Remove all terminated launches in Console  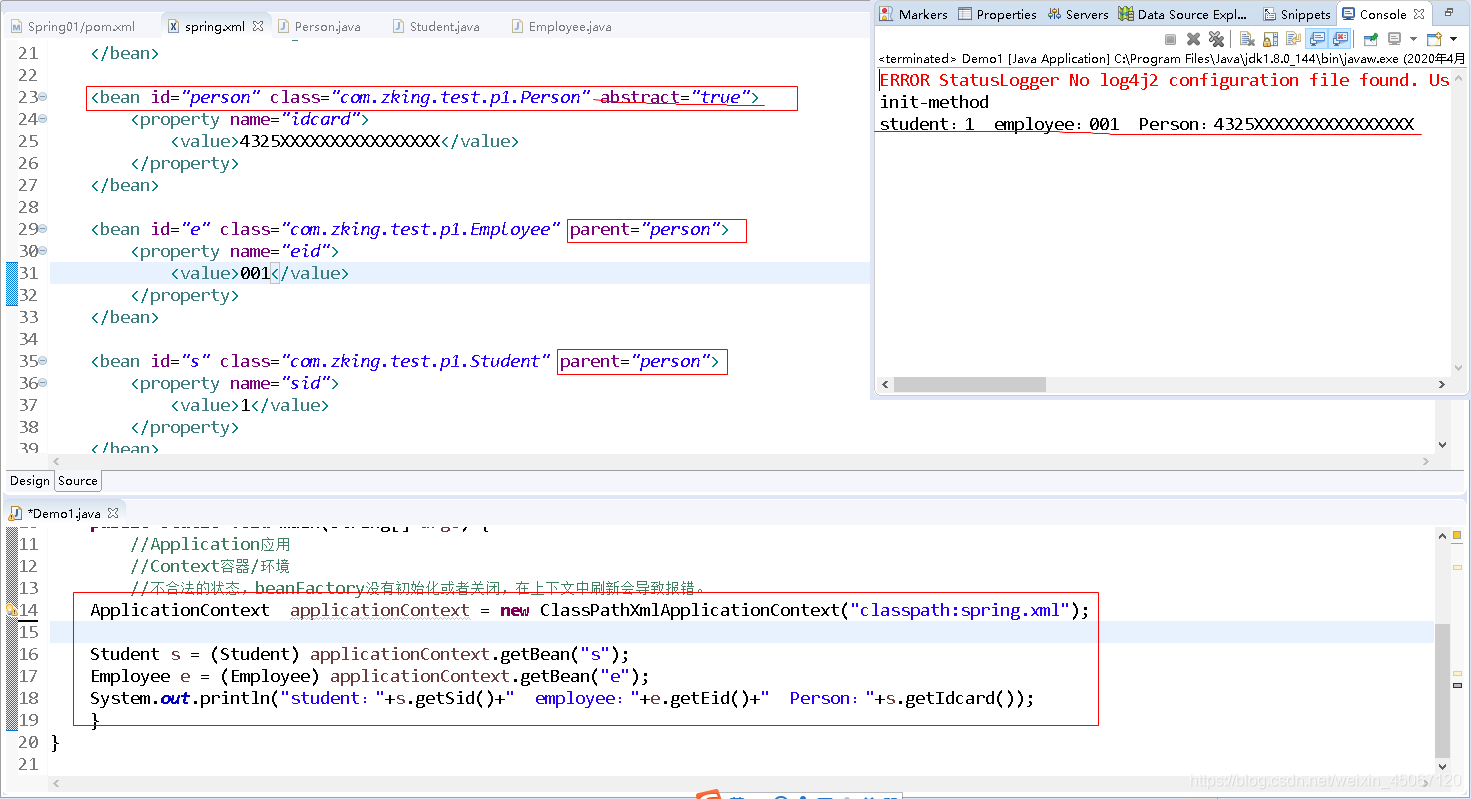coord(1216,39)
